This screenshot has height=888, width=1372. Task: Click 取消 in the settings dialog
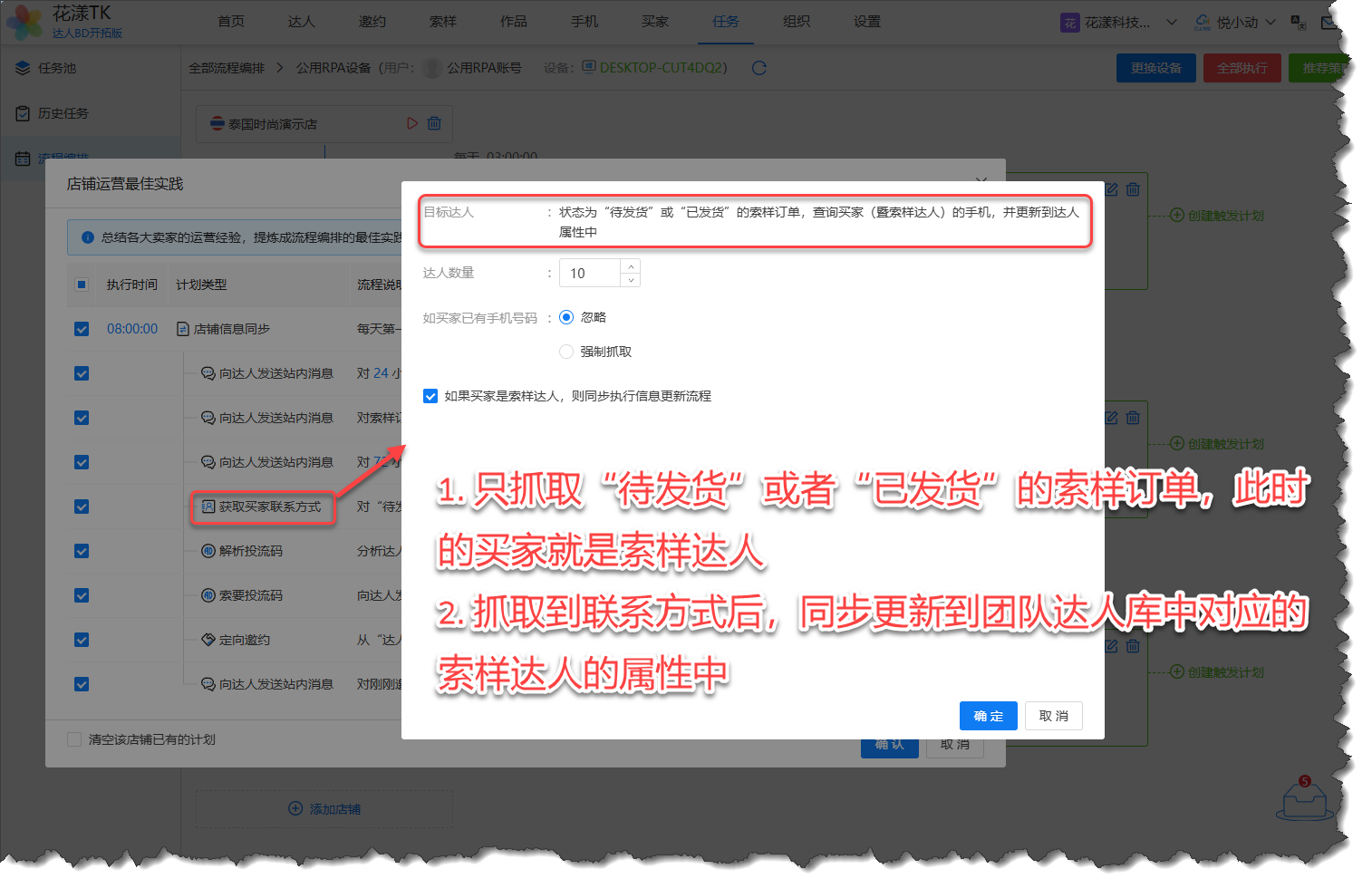click(1053, 716)
